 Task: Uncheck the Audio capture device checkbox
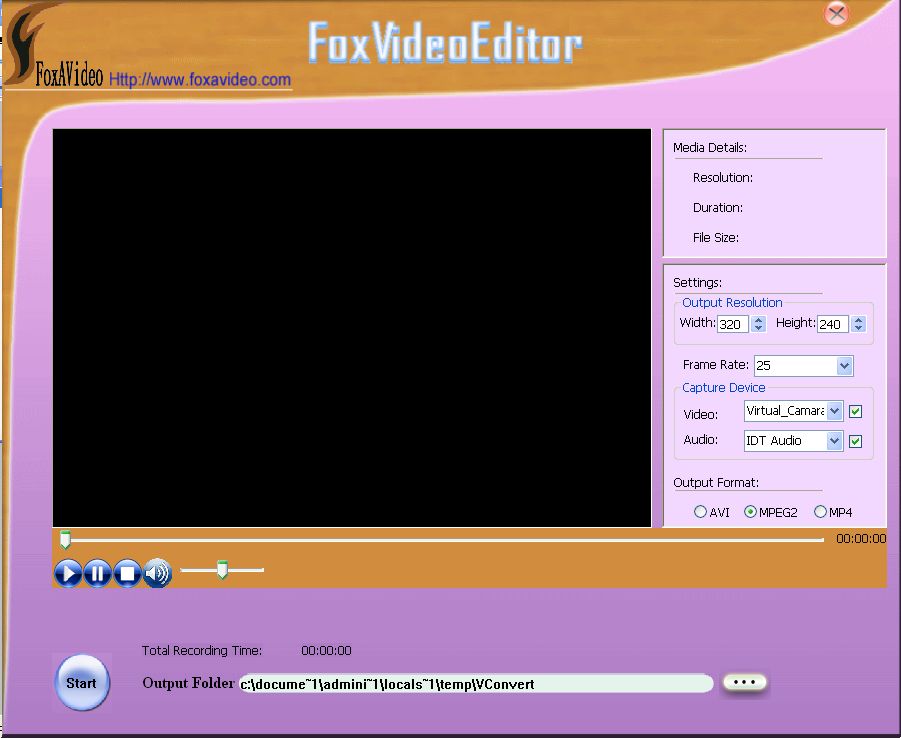pos(856,441)
